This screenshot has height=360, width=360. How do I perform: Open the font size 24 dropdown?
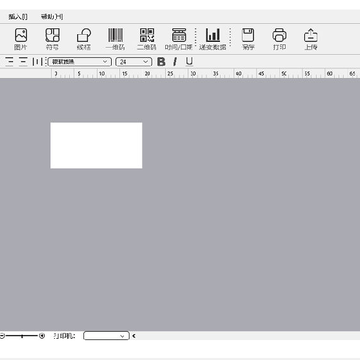[134, 62]
